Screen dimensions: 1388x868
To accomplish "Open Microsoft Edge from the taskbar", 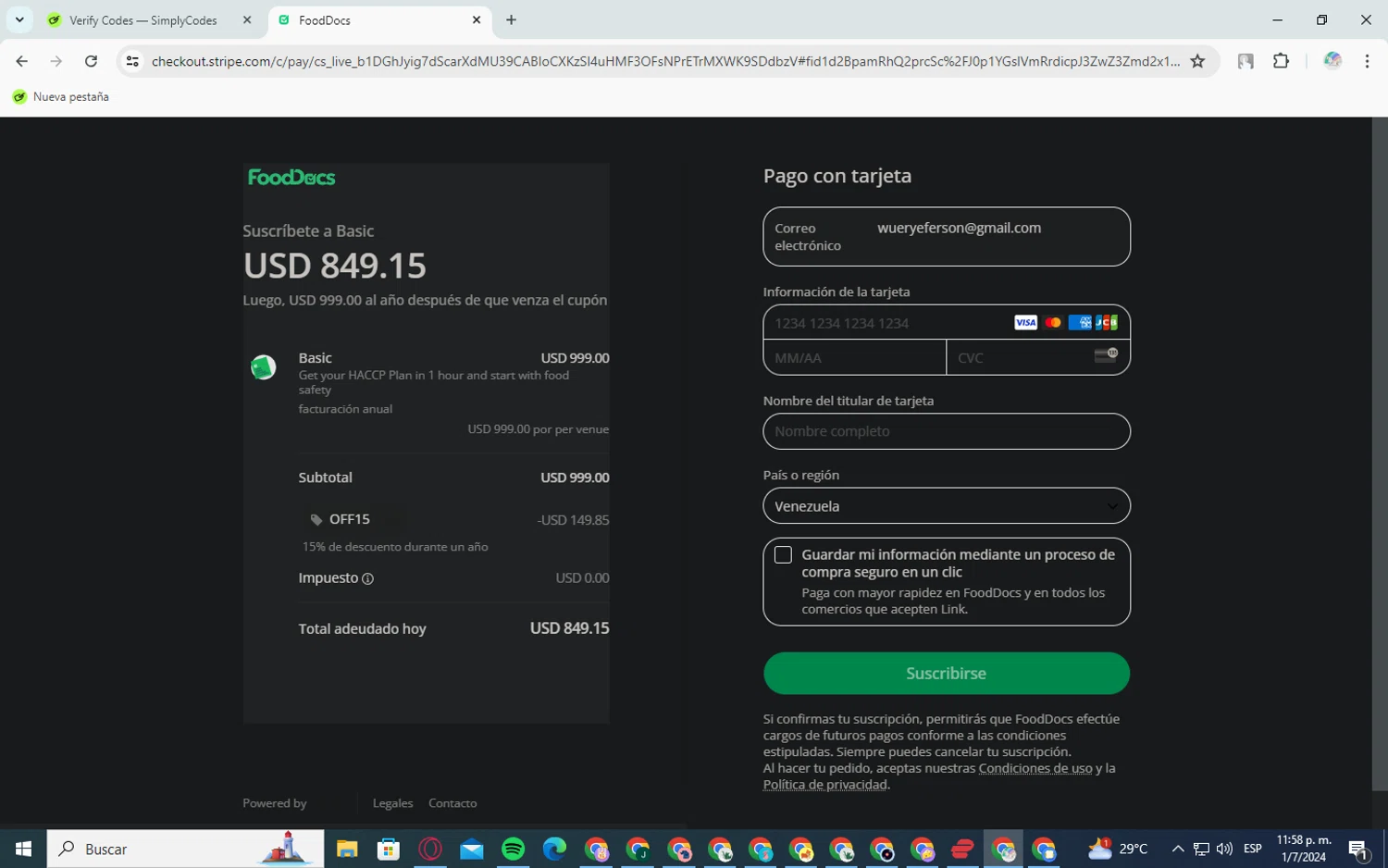I will [x=554, y=849].
